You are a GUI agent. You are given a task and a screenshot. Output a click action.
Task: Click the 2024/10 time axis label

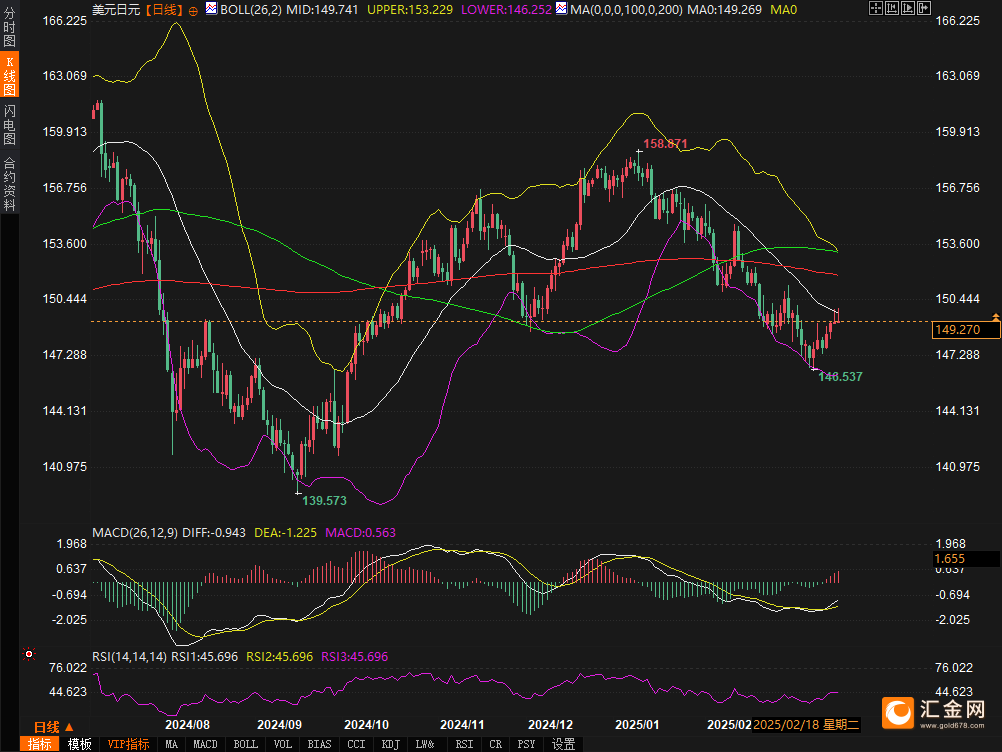coord(366,725)
